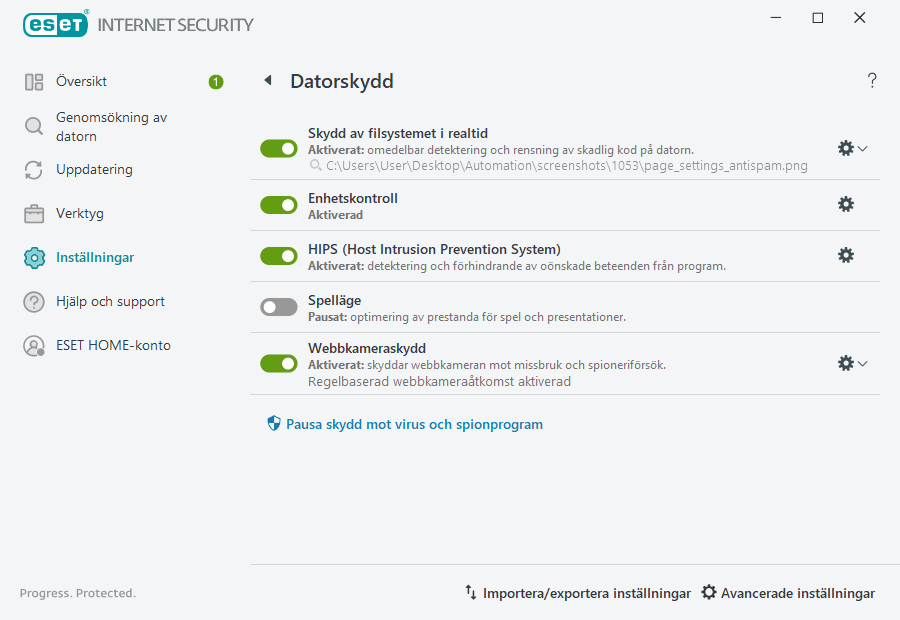Screen dimensions: 900x620
Task: Collapse Datorskydd using the back arrow
Action: [x=267, y=80]
